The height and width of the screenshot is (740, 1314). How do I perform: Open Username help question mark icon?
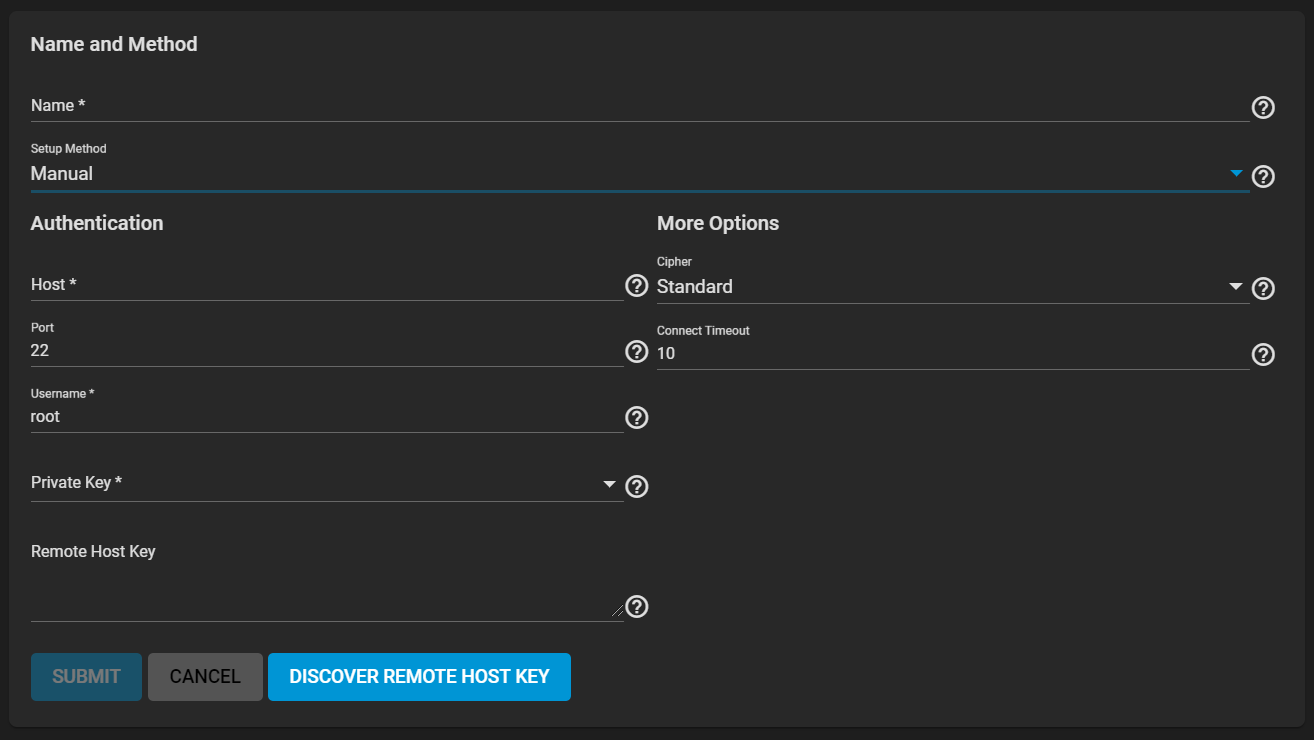click(637, 417)
